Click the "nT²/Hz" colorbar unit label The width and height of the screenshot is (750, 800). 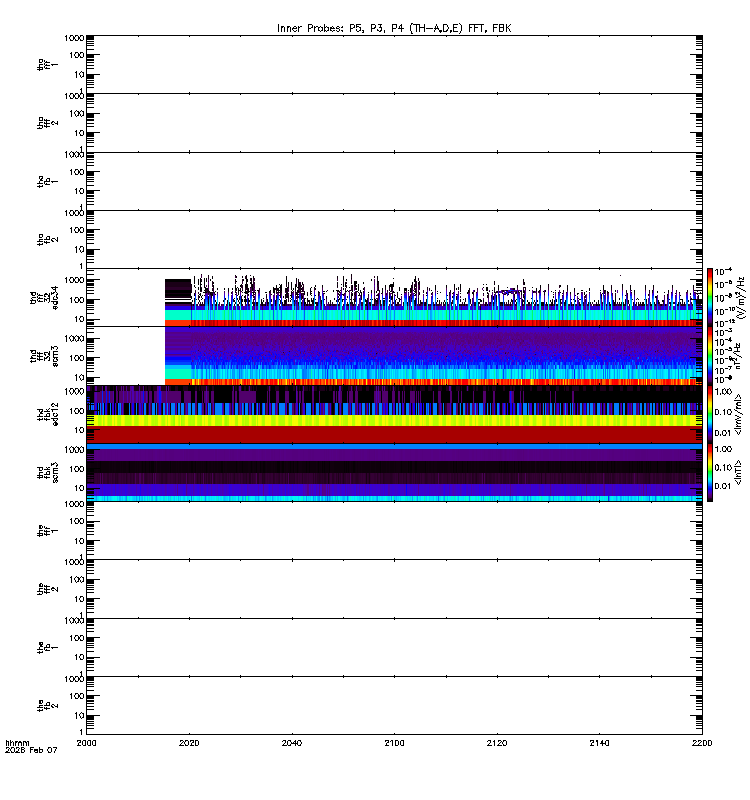pyautogui.click(x=738, y=356)
